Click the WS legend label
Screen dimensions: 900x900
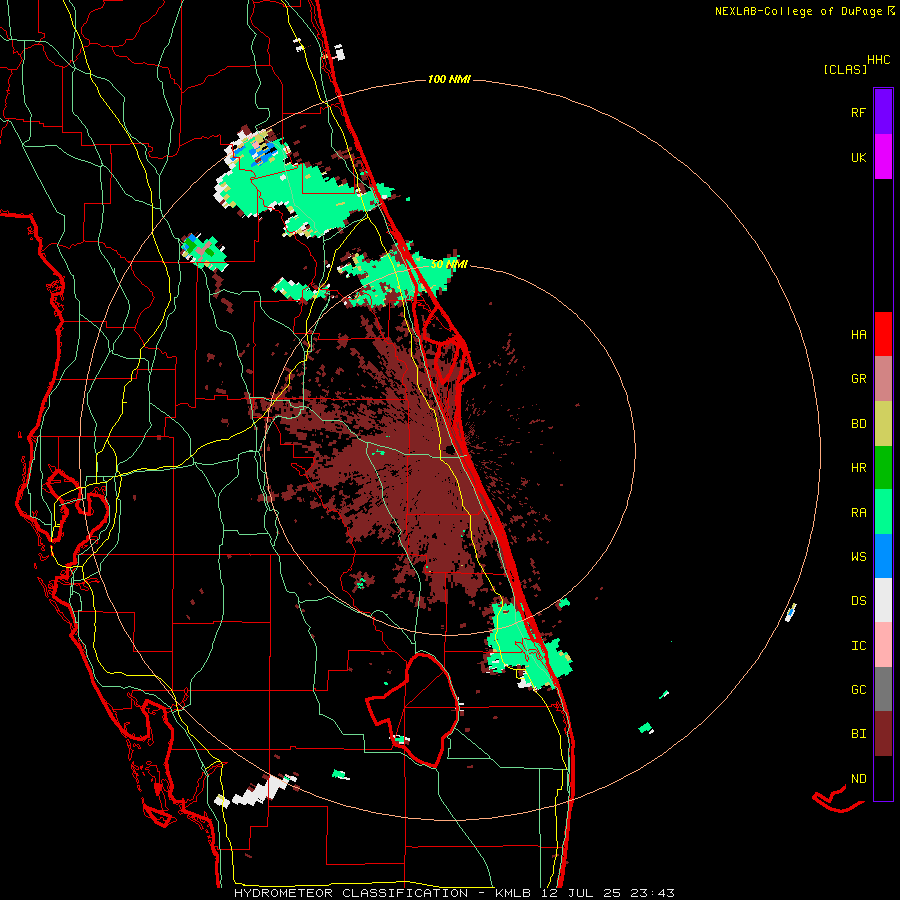point(858,556)
